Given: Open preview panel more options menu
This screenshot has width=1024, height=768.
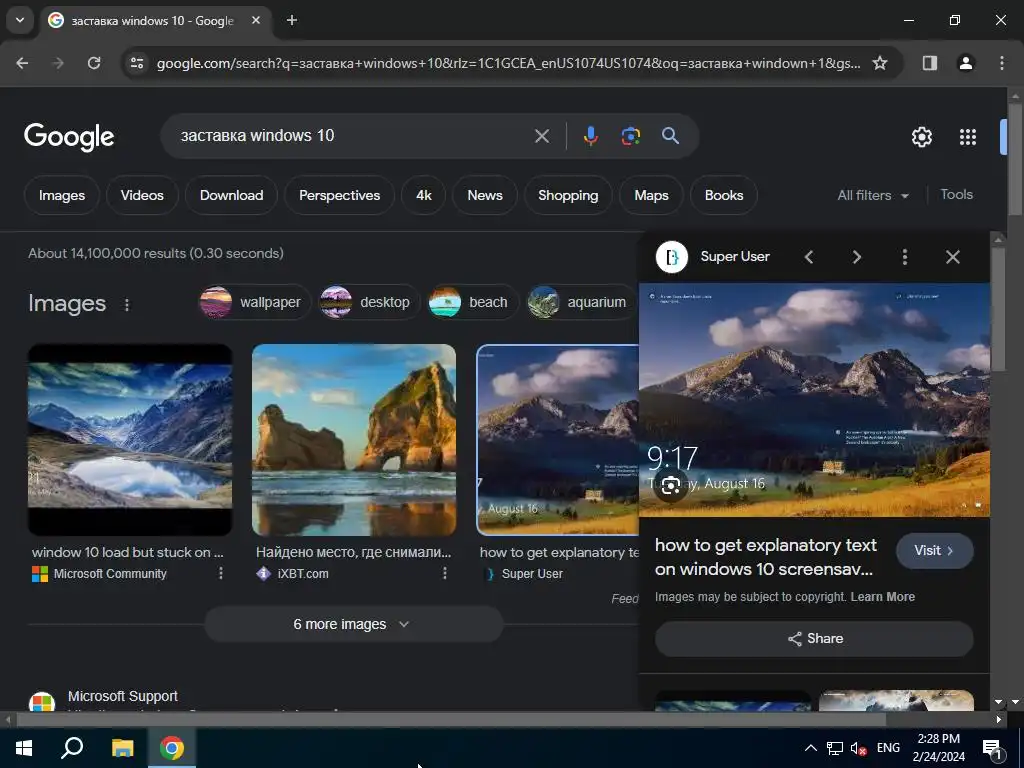Looking at the screenshot, I should [904, 257].
